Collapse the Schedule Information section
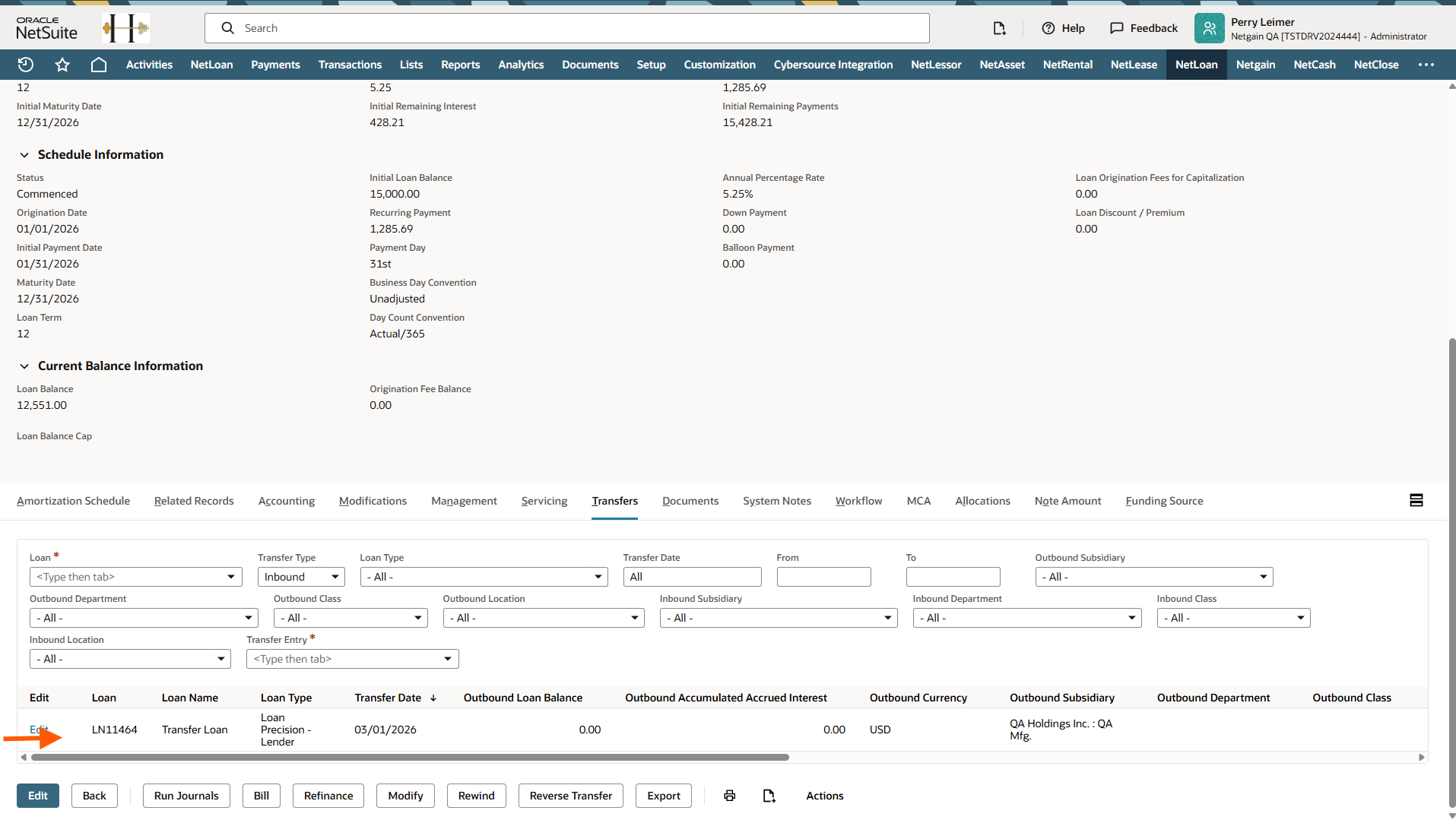Image resolution: width=1456 pixels, height=820 pixels. [x=24, y=155]
